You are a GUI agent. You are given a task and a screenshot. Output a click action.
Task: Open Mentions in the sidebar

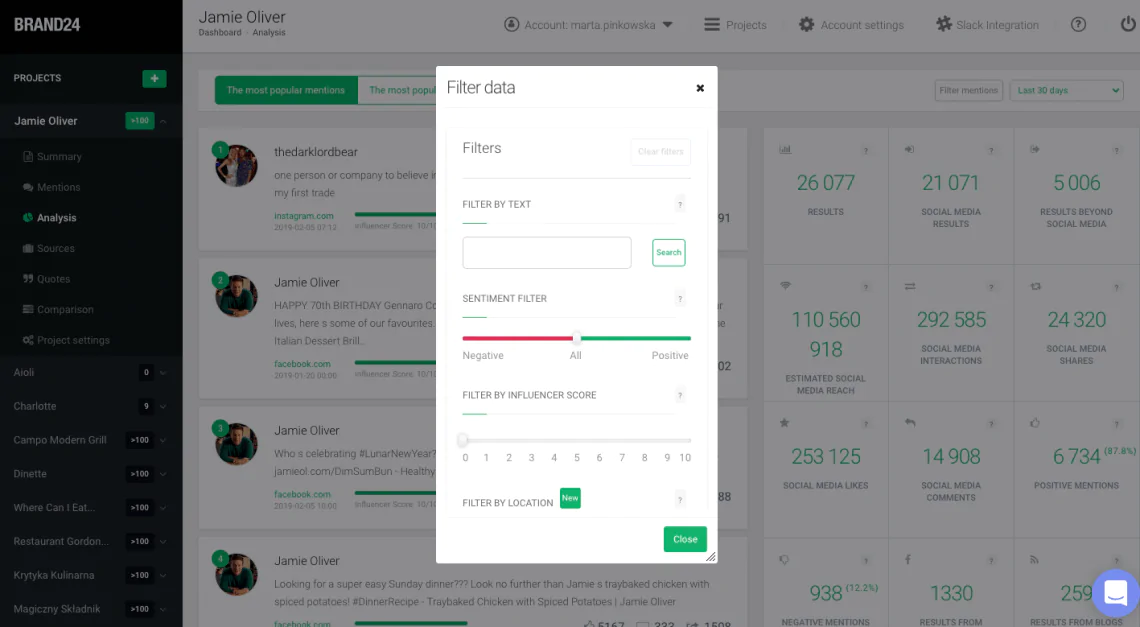click(x=58, y=187)
